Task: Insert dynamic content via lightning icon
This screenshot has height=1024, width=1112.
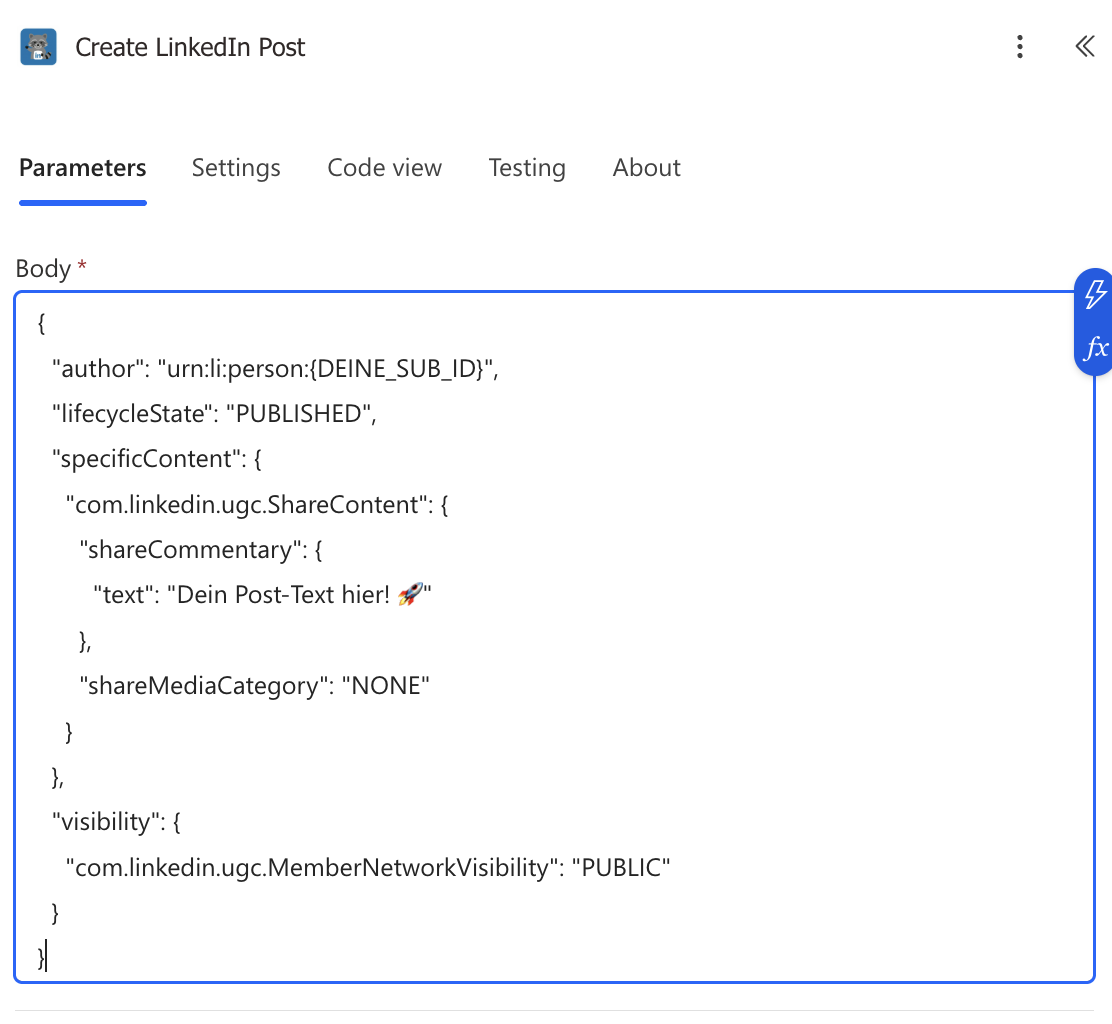Action: [1096, 294]
